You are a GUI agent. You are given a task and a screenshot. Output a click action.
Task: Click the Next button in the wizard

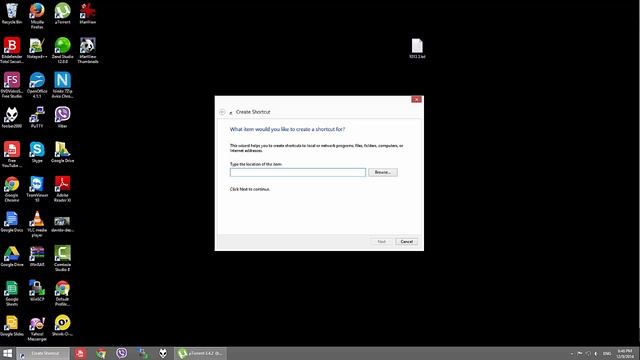point(382,242)
